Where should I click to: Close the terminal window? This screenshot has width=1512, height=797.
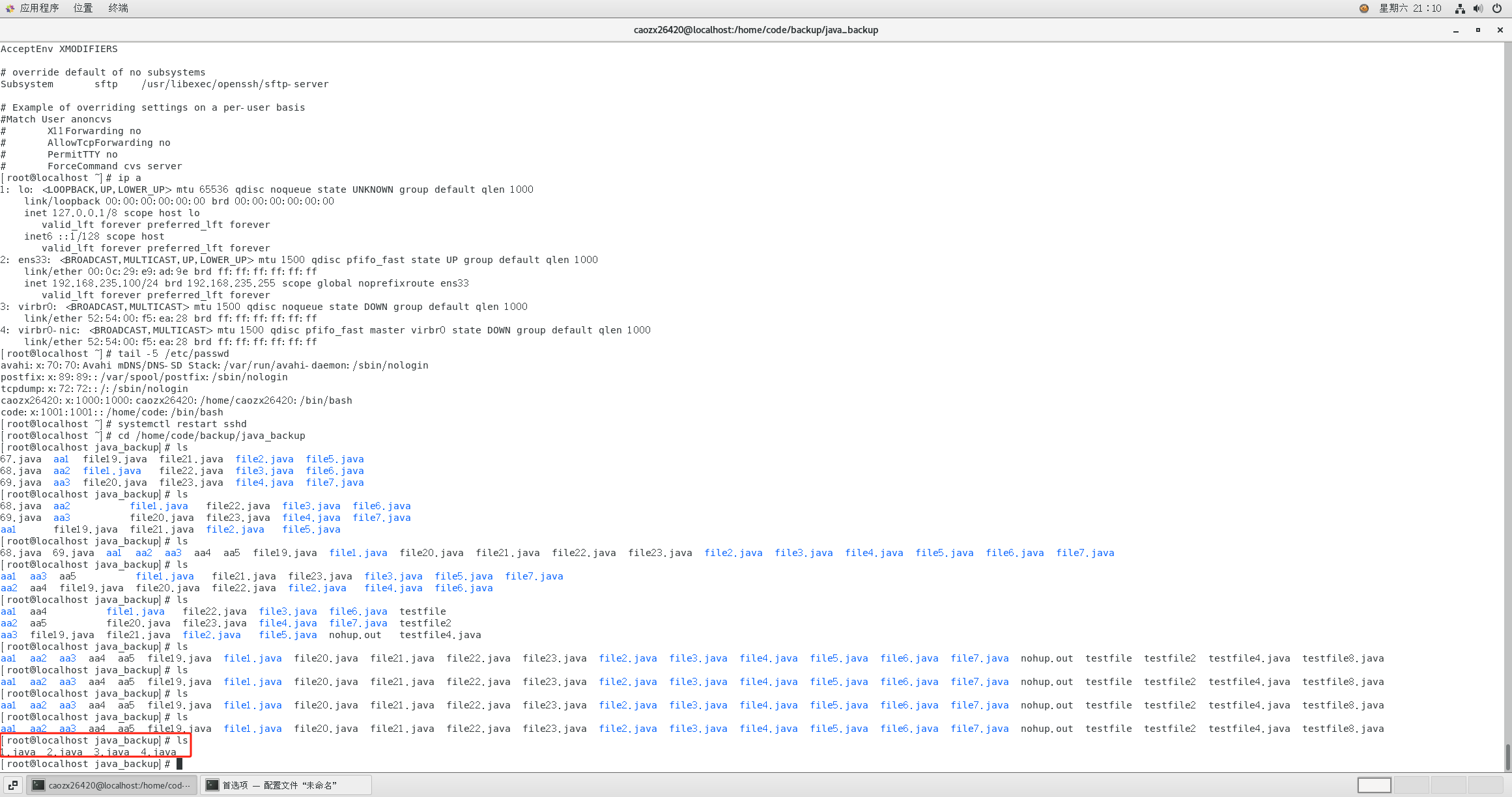[x=1500, y=30]
